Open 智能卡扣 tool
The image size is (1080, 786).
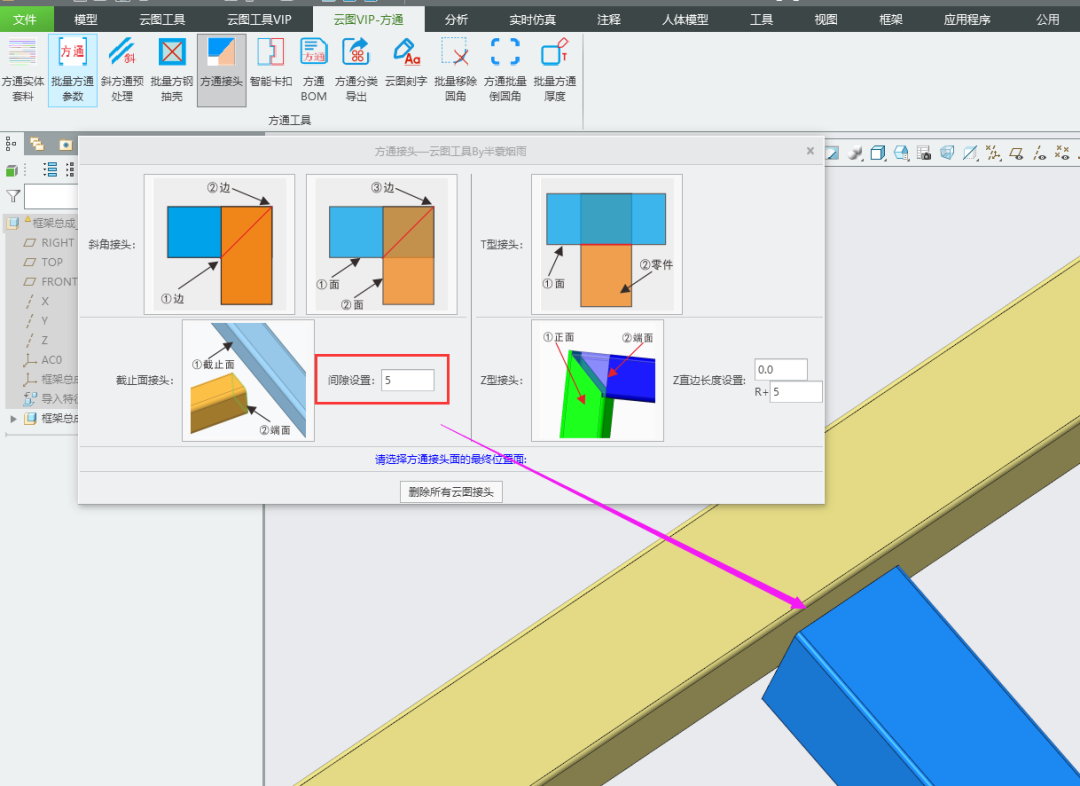click(271, 63)
